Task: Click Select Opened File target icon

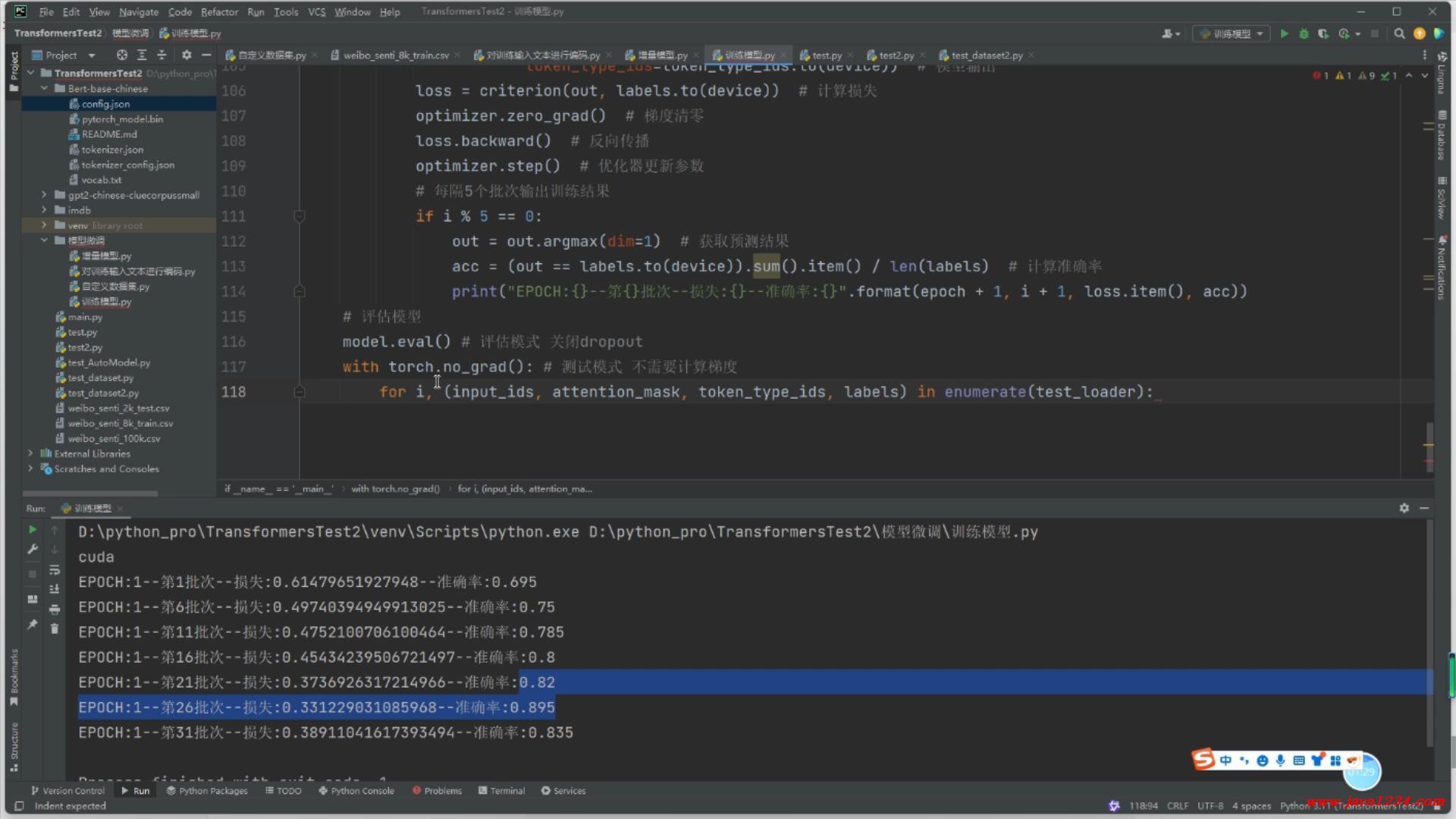Action: tap(121, 55)
